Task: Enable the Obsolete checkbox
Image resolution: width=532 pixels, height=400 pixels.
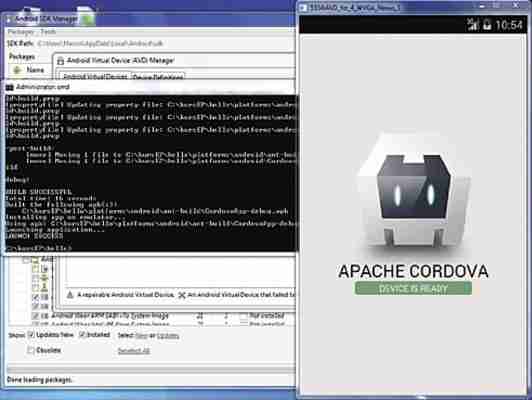Action: (x=31, y=350)
